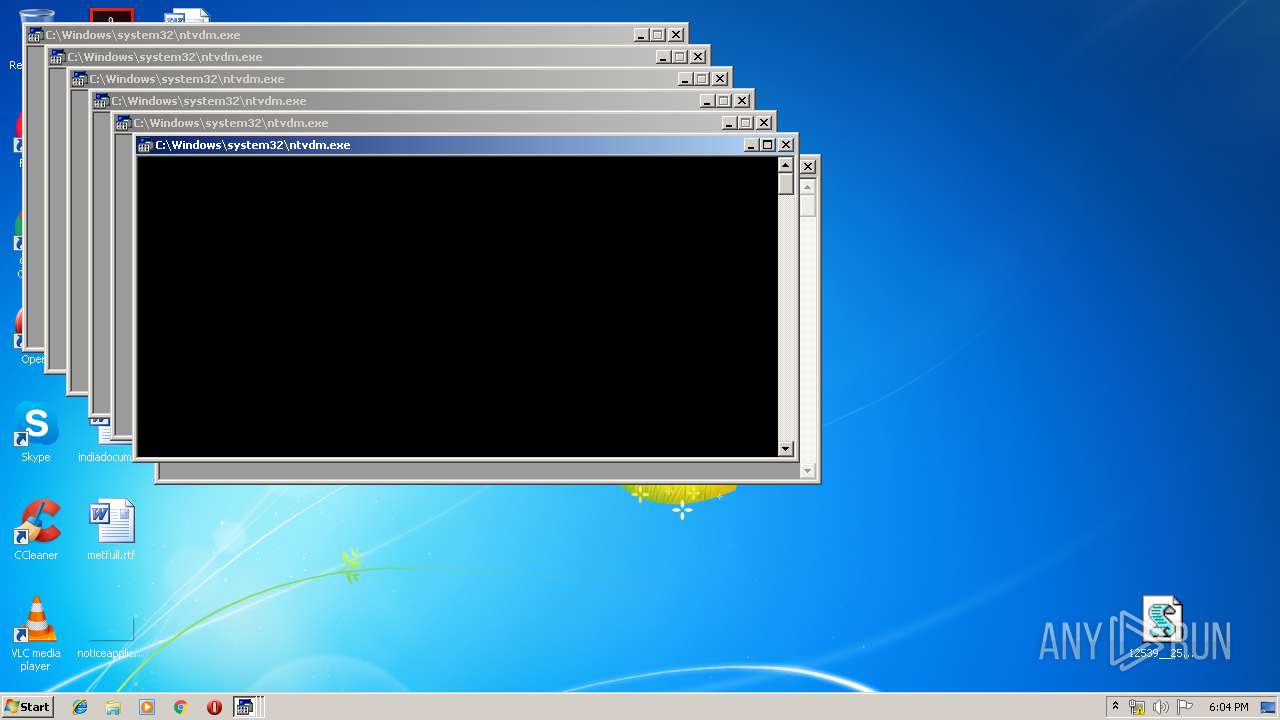
Task: Open the Action Center flag icon
Action: pos(1185,707)
